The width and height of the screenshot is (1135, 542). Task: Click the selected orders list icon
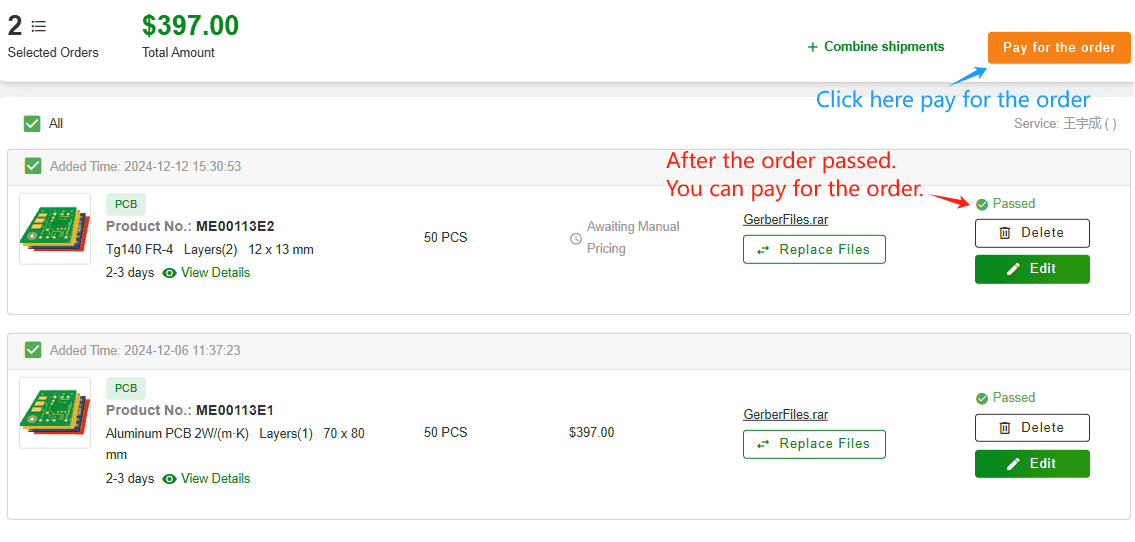tap(39, 27)
